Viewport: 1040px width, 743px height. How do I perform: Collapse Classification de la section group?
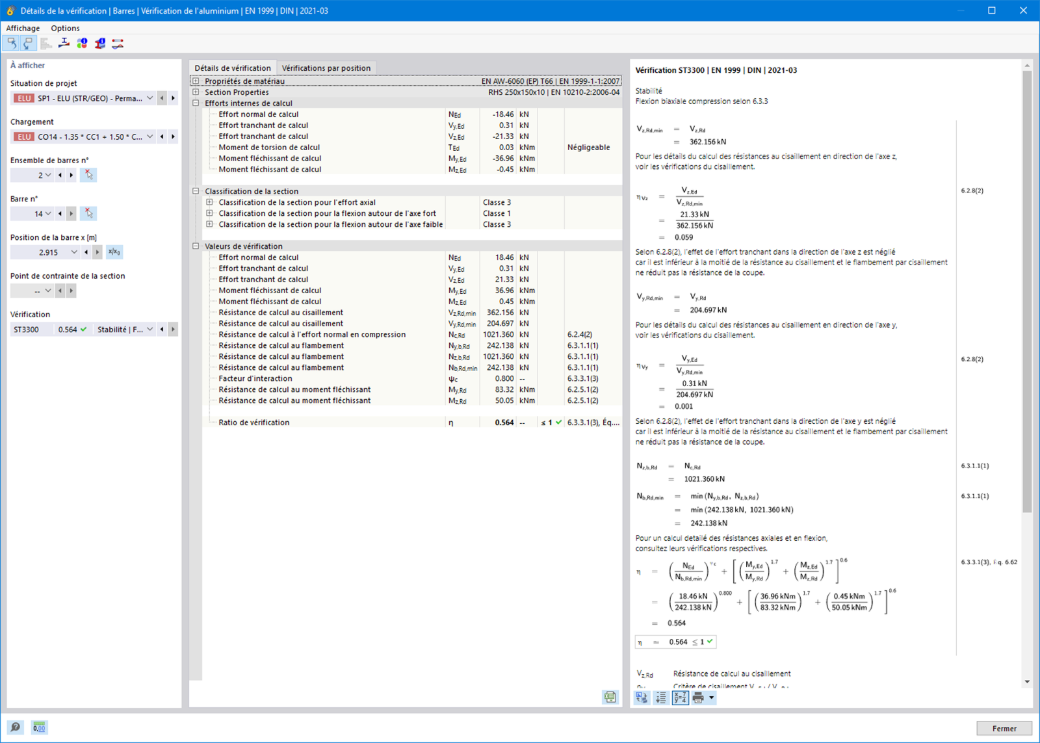[196, 191]
